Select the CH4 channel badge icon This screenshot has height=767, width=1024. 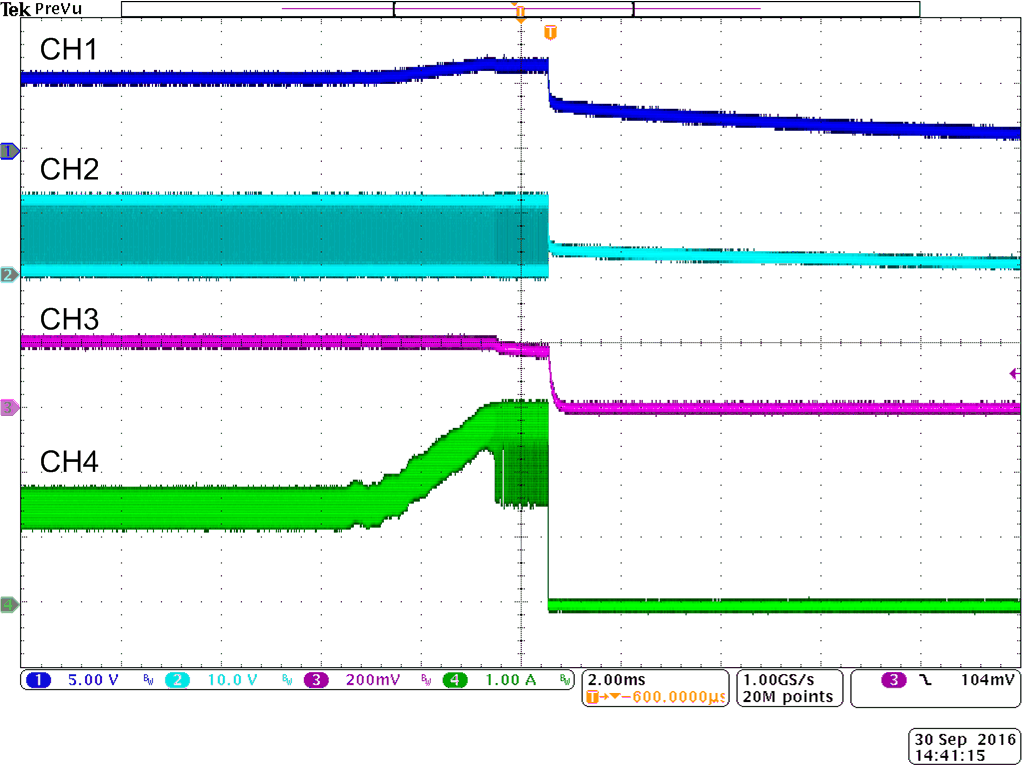pyautogui.click(x=455, y=680)
